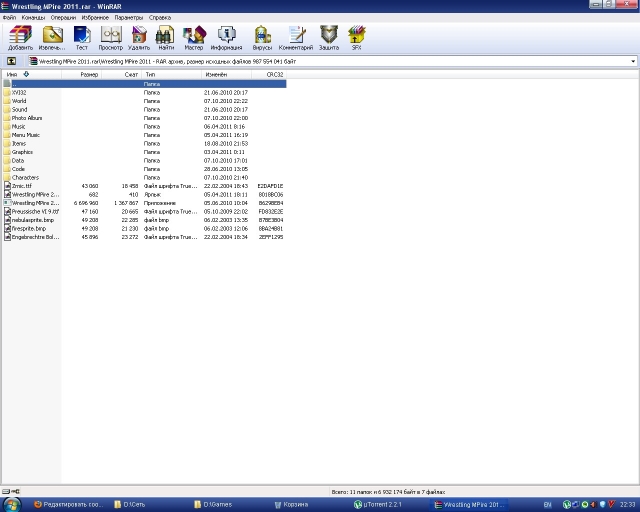This screenshot has height=512, width=640.
Task: Run the Тест archive test icon
Action: tap(82, 38)
